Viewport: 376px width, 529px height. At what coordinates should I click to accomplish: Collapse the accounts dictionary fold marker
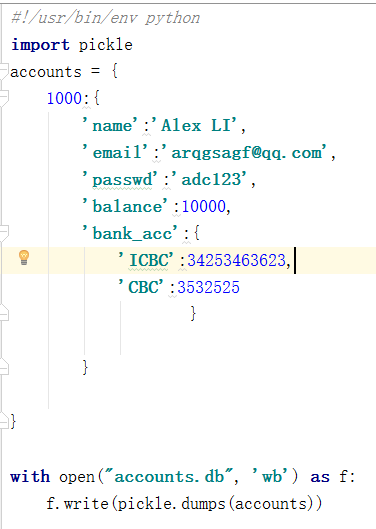(x=4, y=71)
